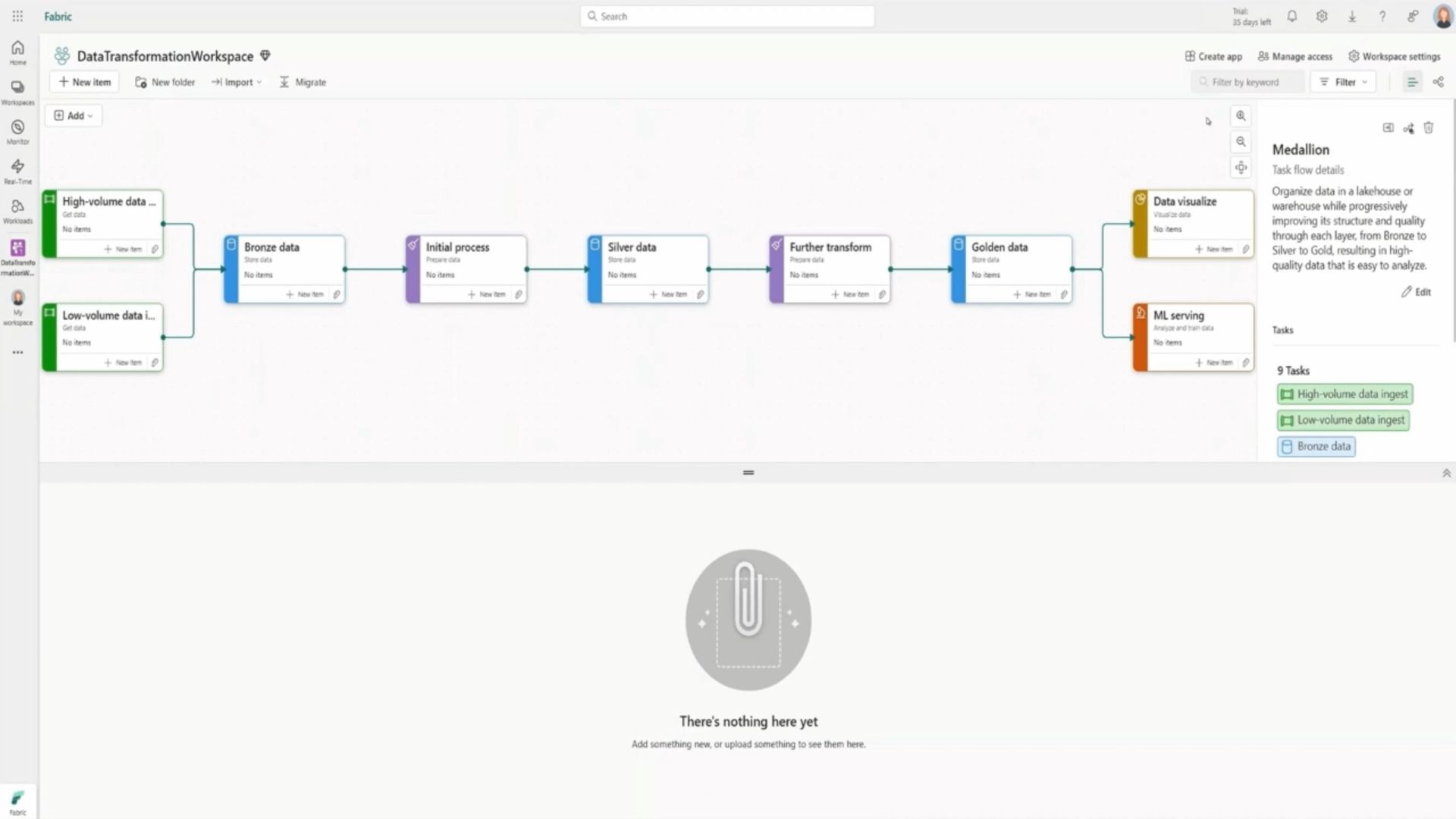
Task: Click the fit to view canvas icon
Action: coord(1241,168)
